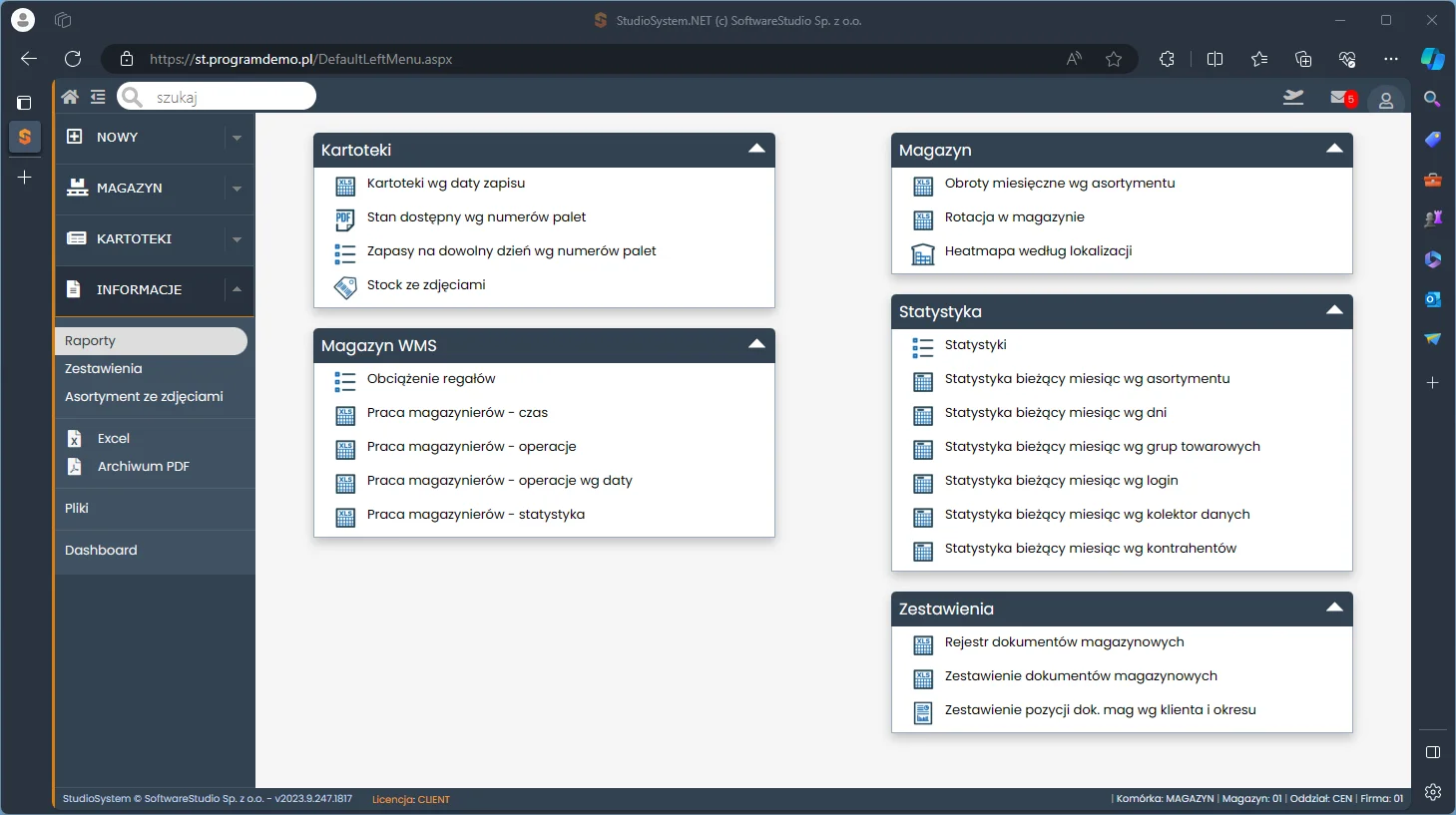Click the browser address bar URL
Image resolution: width=1456 pixels, height=815 pixels.
300,59
